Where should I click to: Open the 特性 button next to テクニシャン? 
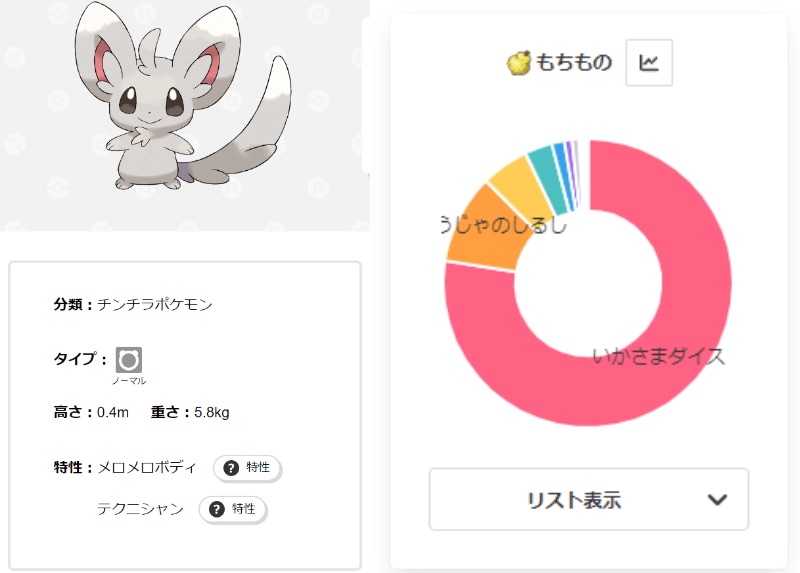click(x=233, y=509)
